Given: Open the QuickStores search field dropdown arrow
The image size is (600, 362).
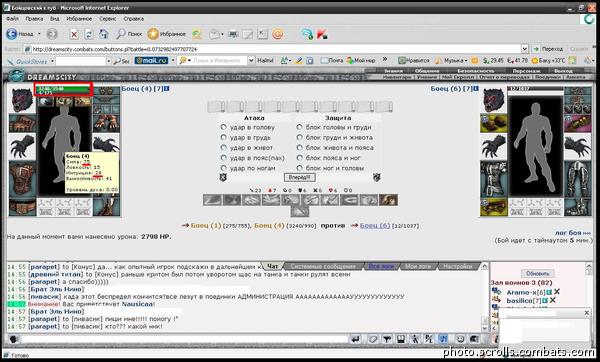Looking at the screenshot, I should point(109,61).
